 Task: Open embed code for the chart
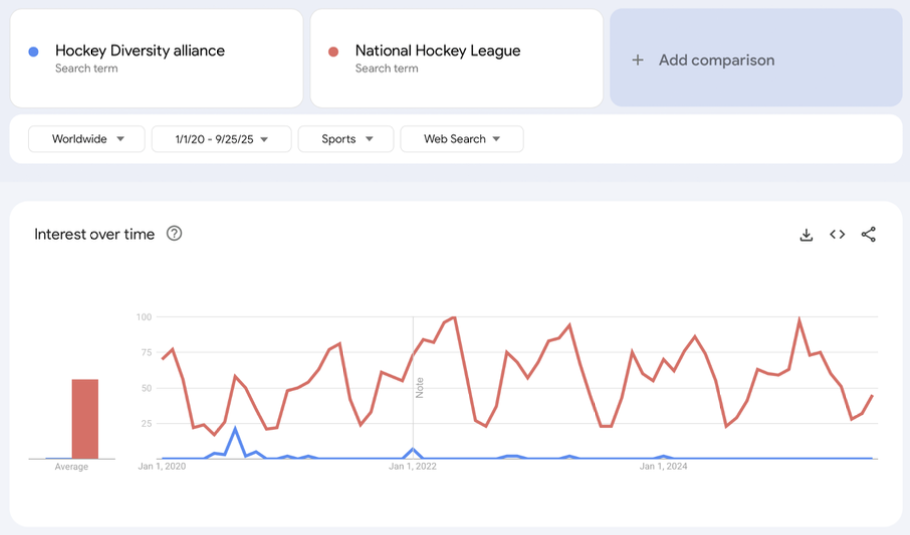pos(837,234)
